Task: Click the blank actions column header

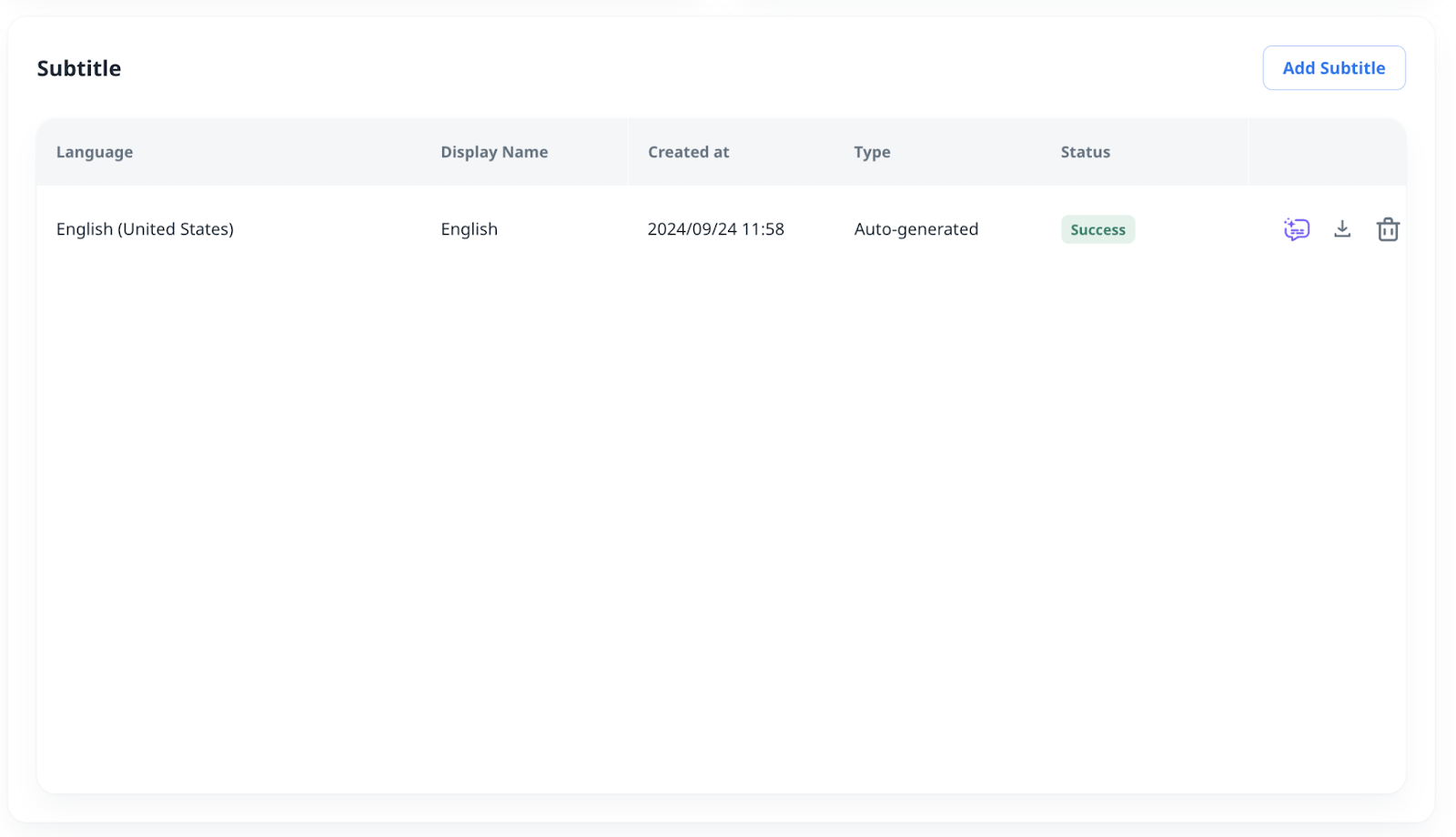Action: (x=1327, y=152)
